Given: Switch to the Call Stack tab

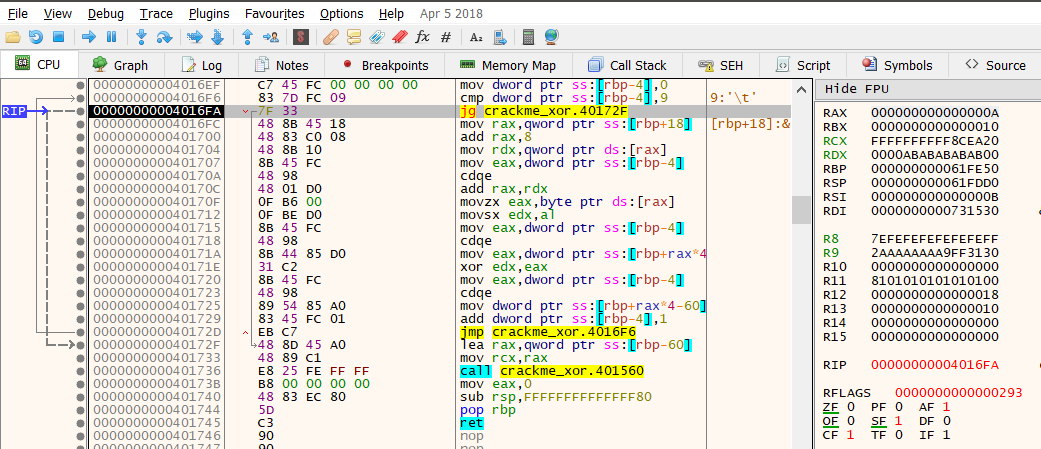Looking at the screenshot, I should 627,65.
